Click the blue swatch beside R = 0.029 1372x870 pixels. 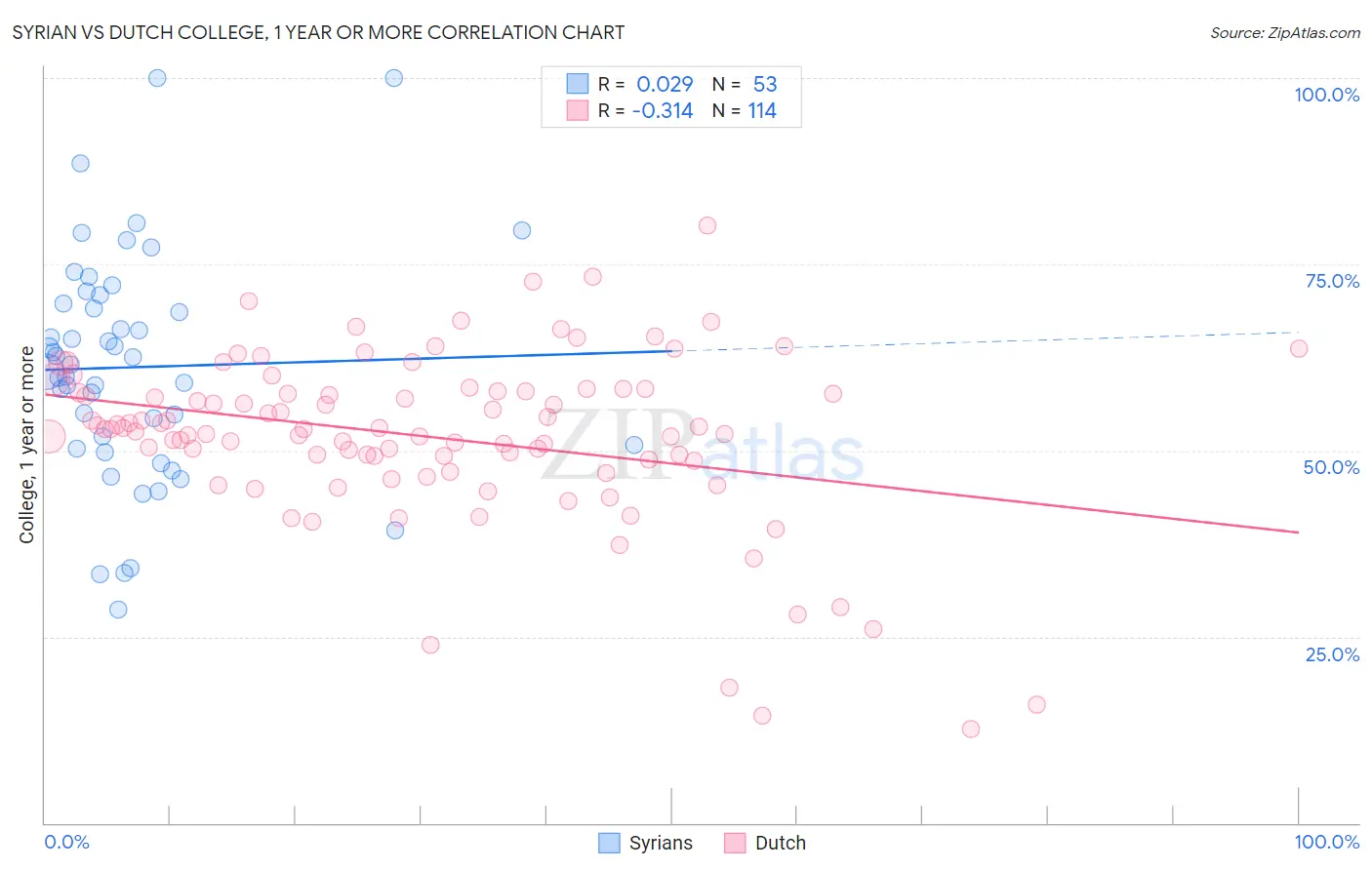[x=578, y=84]
